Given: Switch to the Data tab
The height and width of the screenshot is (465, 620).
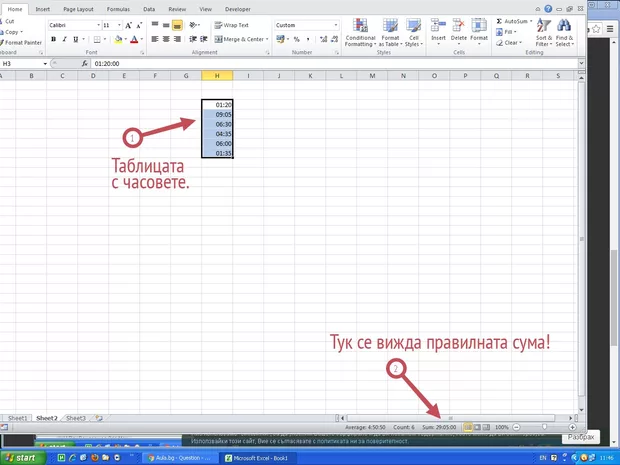Looking at the screenshot, I should click(149, 9).
